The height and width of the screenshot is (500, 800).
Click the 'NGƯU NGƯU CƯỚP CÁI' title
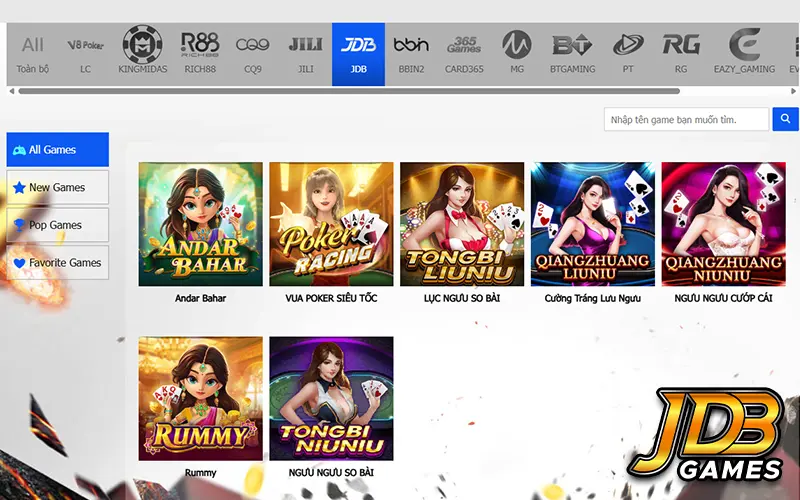(723, 298)
